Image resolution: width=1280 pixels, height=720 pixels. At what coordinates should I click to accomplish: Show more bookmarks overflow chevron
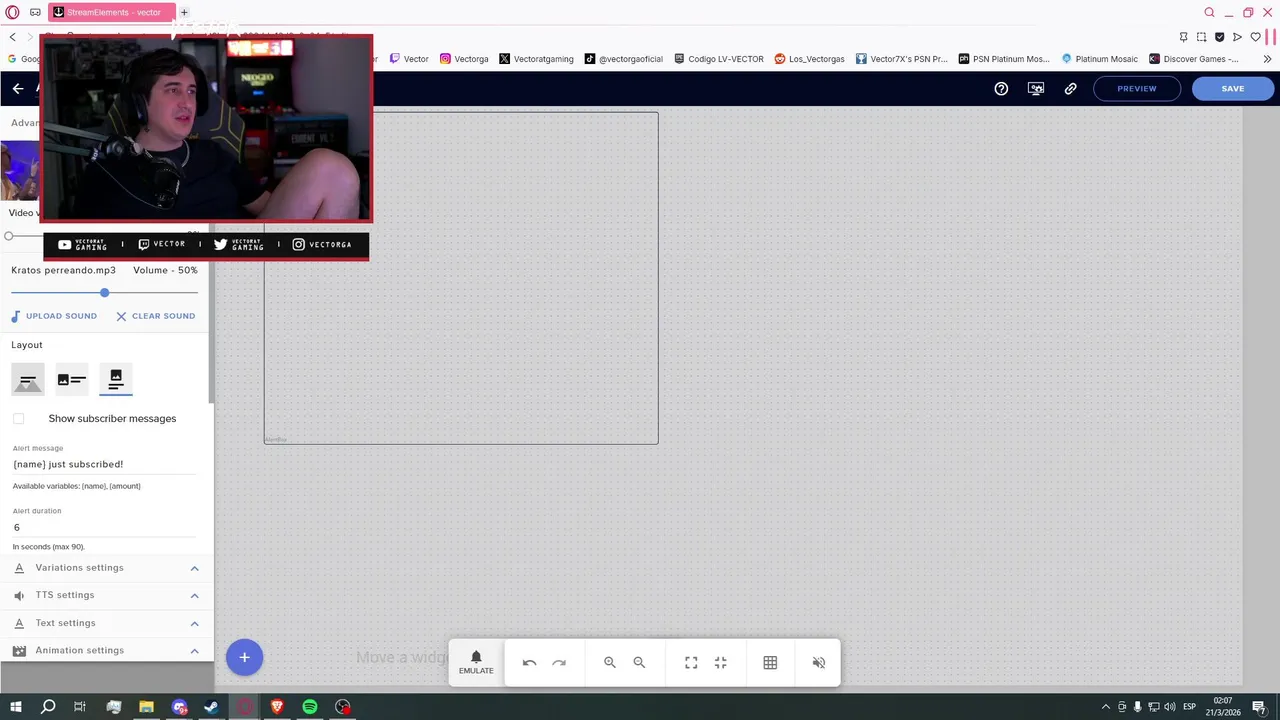point(1268,59)
